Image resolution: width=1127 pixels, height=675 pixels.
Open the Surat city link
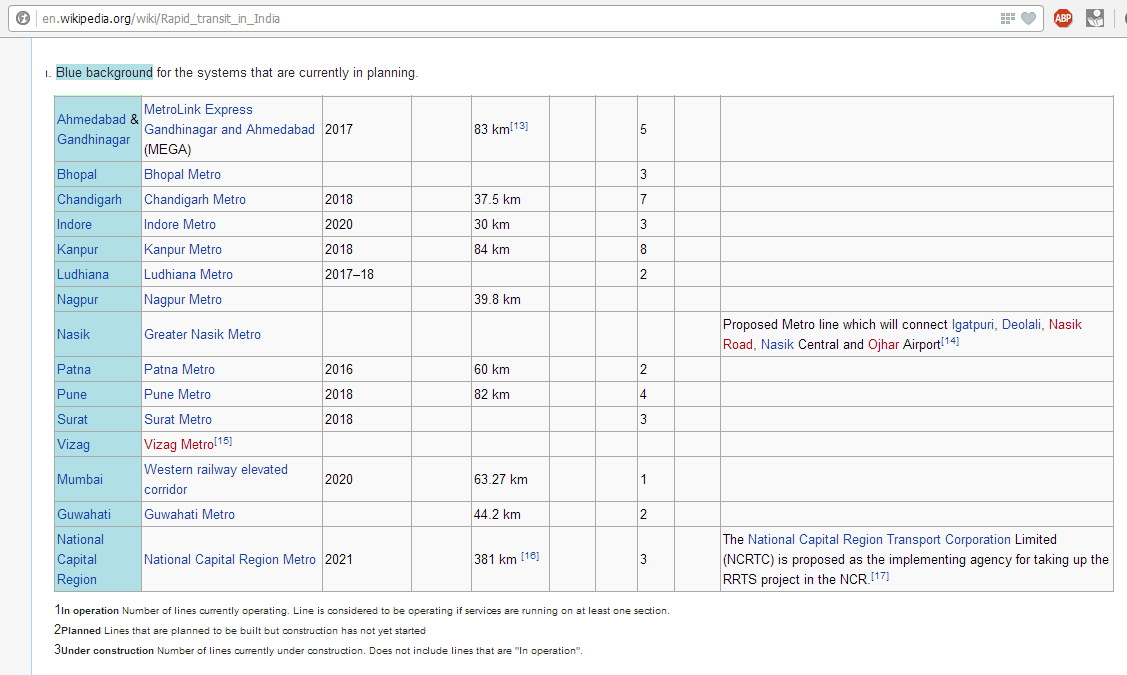coord(72,419)
